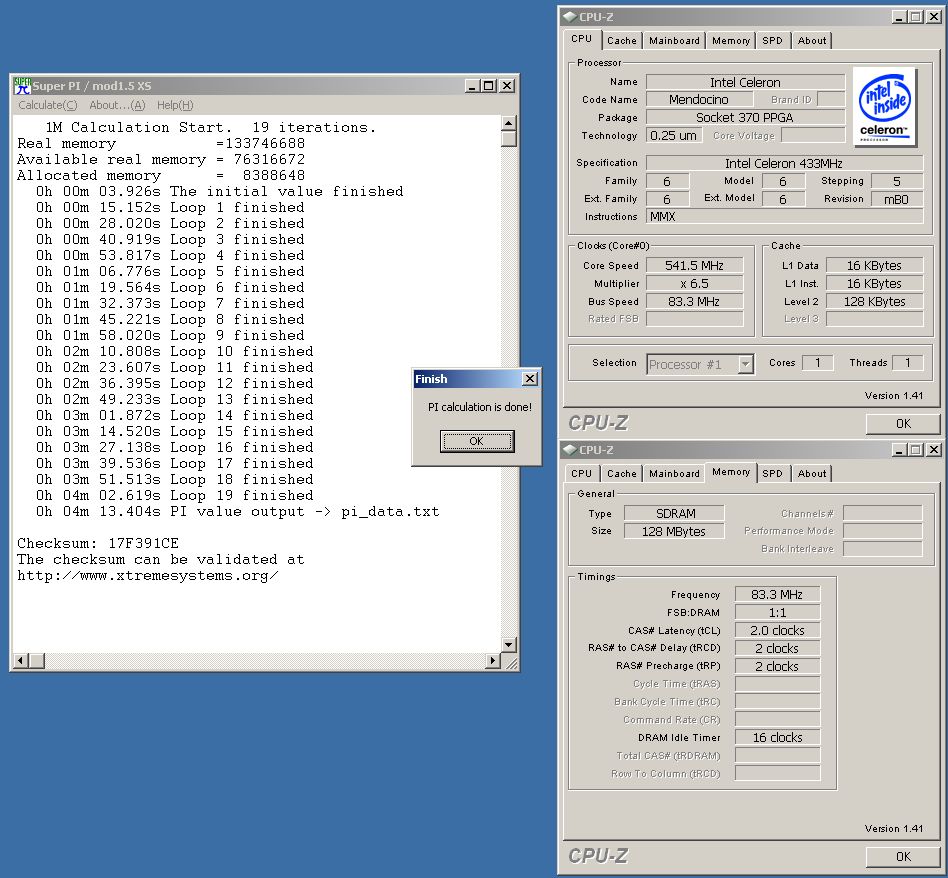Open the About menu in Super PI
This screenshot has height=878, width=948.
pyautogui.click(x=117, y=105)
